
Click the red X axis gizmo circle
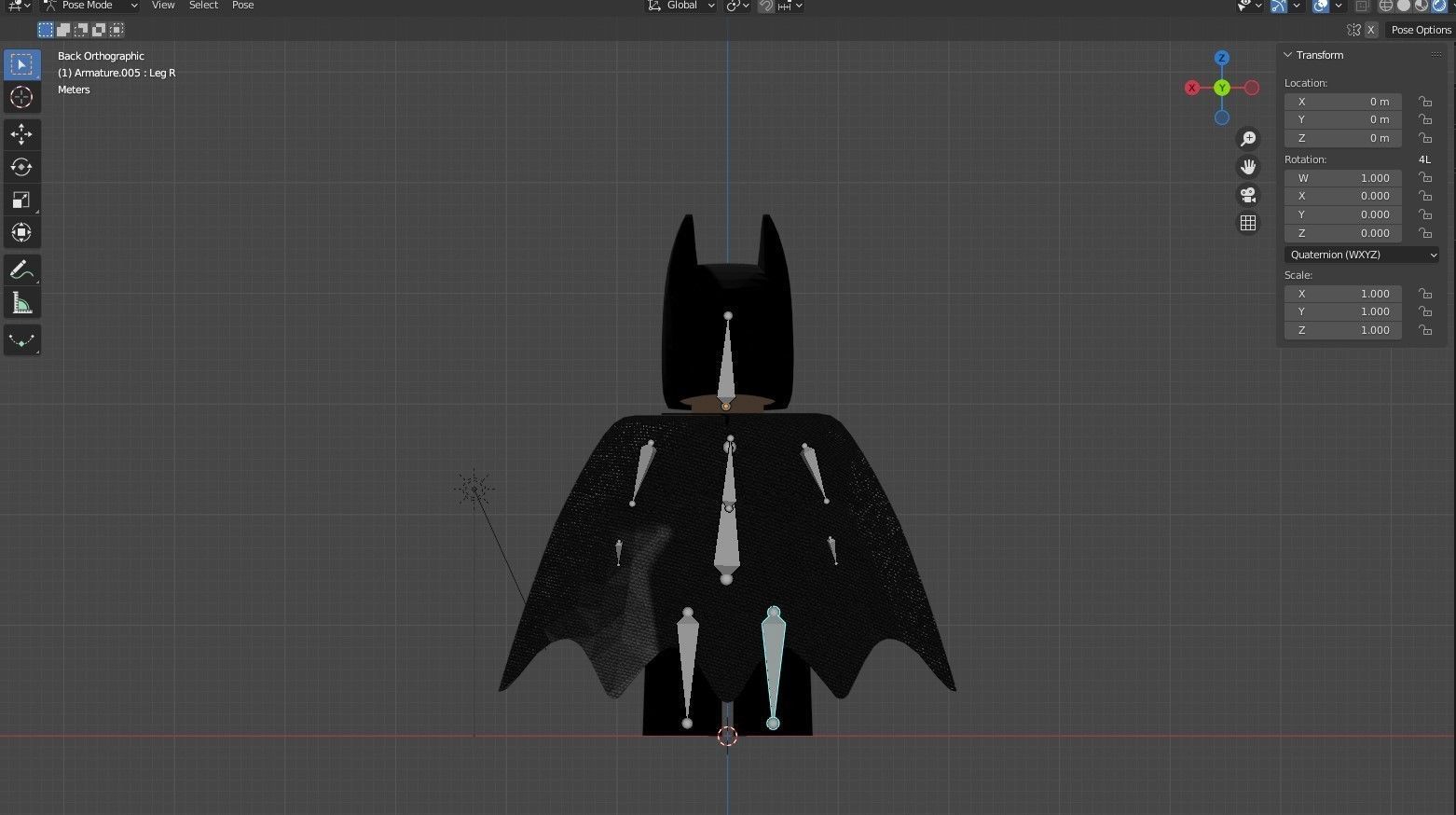click(1191, 88)
